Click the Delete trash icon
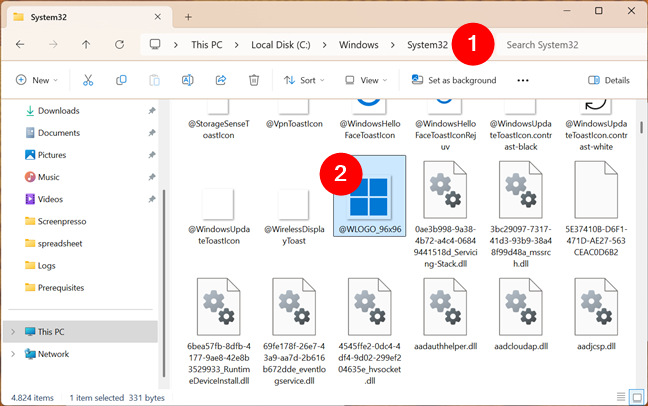 pyautogui.click(x=254, y=80)
